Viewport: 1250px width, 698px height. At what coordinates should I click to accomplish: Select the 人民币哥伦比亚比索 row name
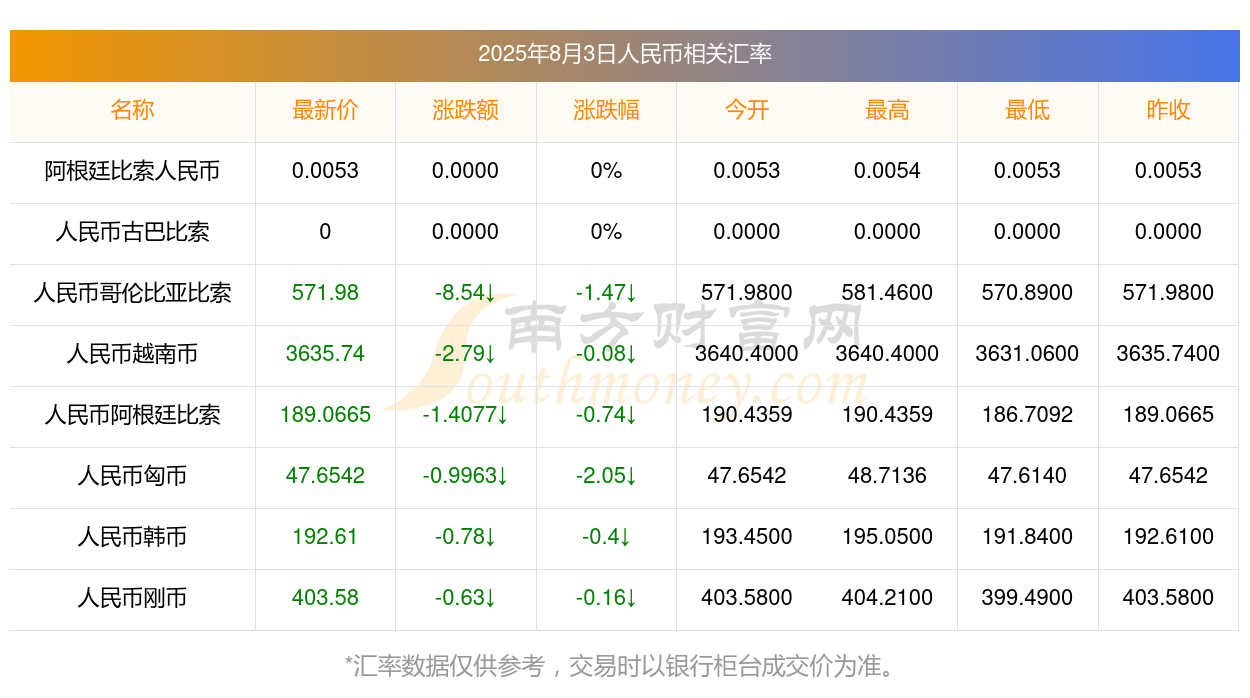pyautogui.click(x=132, y=293)
